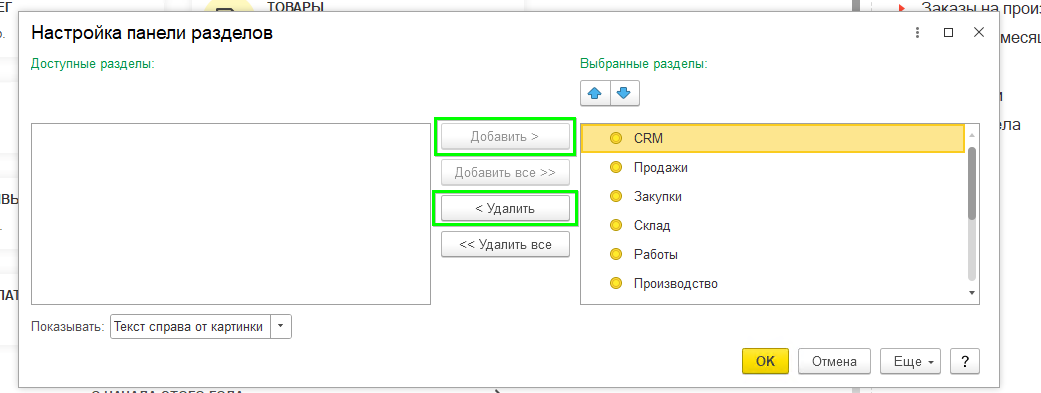Image resolution: width=1041 pixels, height=393 pixels.
Task: Move selected section down with arrow
Action: tap(624, 94)
